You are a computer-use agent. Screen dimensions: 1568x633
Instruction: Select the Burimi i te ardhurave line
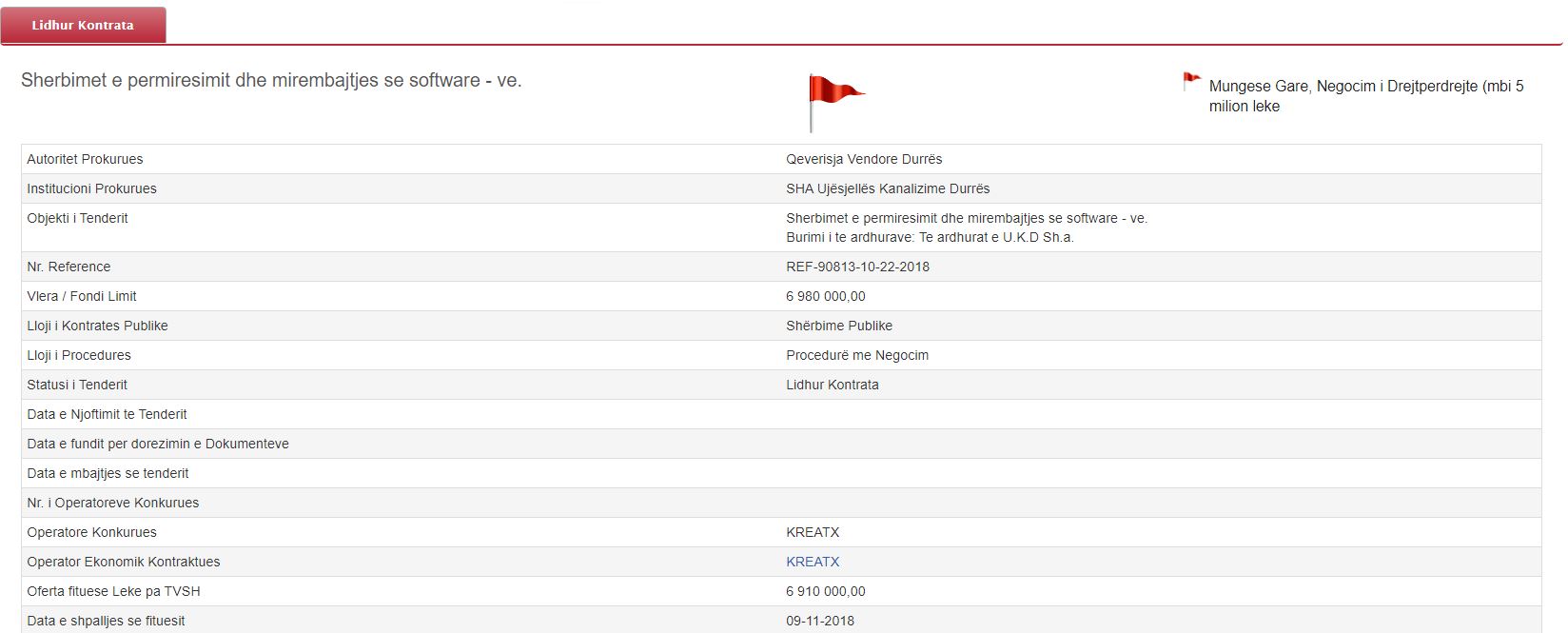pos(930,237)
